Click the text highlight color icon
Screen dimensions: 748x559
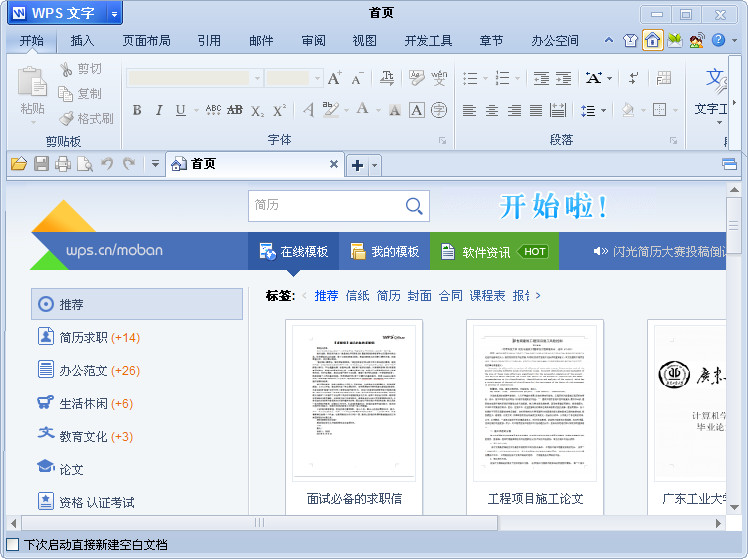[x=331, y=110]
